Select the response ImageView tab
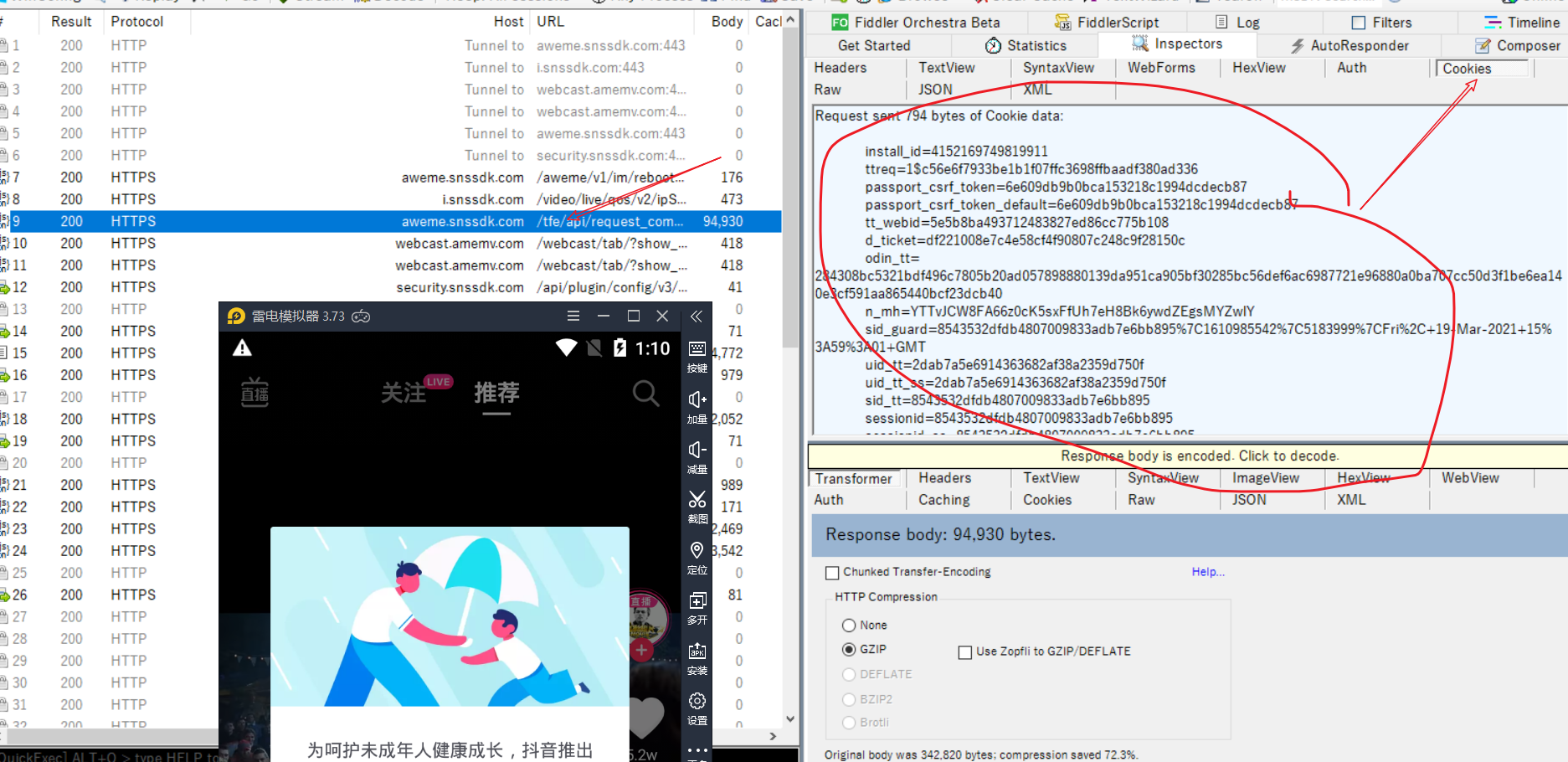This screenshot has width=1568, height=762. 1265,478
